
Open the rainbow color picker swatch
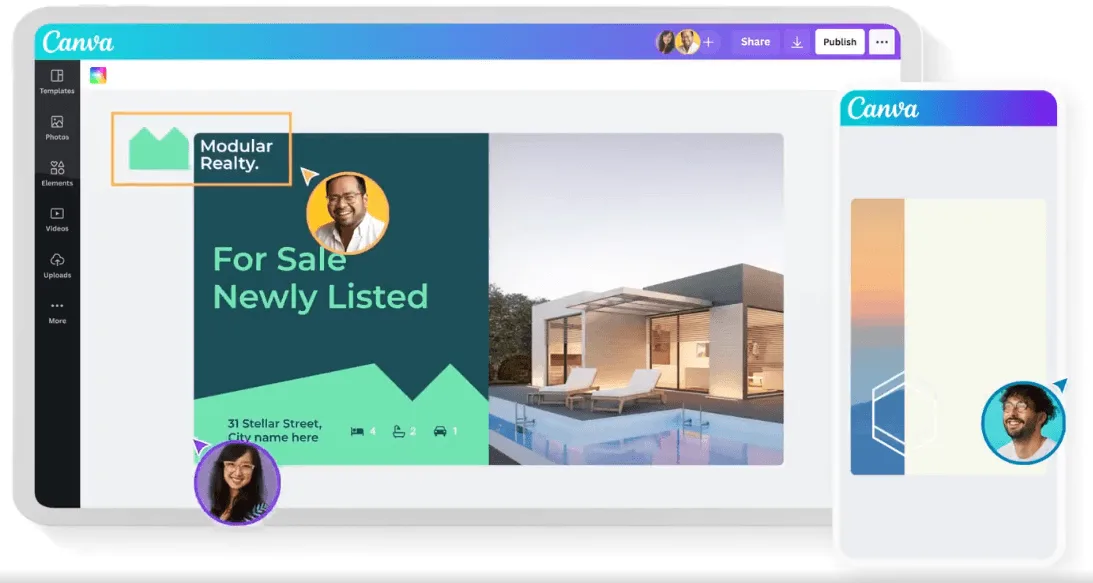coord(98,75)
